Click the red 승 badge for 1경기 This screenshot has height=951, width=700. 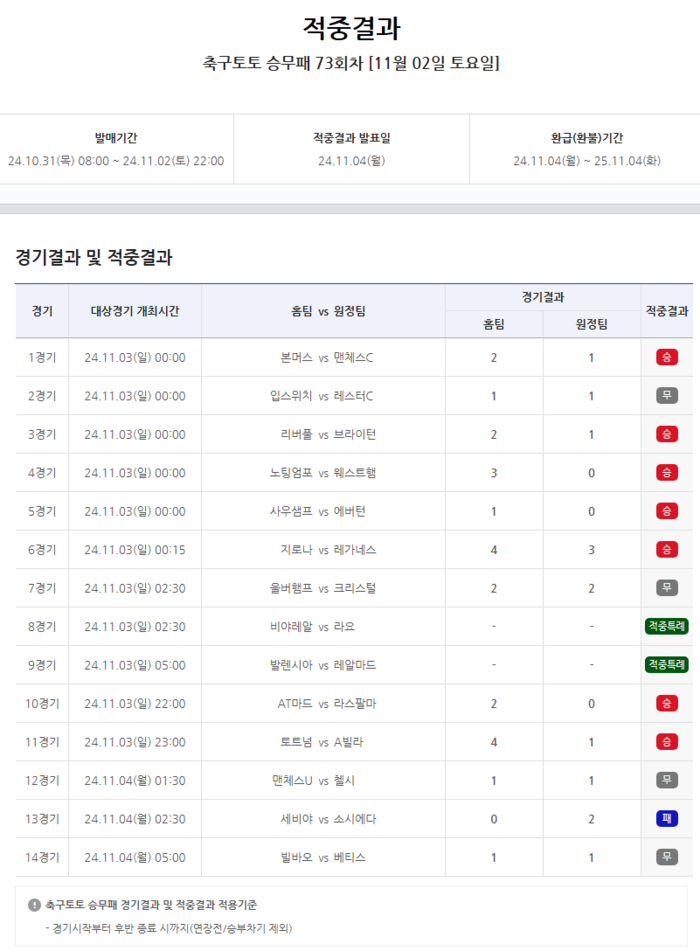pyautogui.click(x=666, y=357)
